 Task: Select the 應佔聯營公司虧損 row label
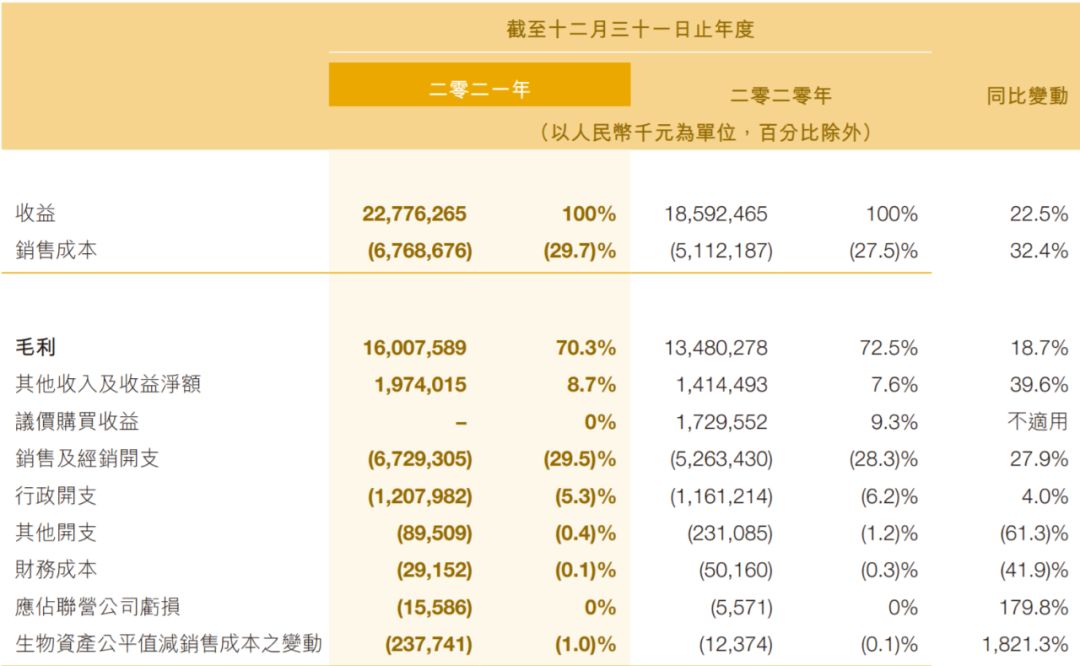(97, 606)
